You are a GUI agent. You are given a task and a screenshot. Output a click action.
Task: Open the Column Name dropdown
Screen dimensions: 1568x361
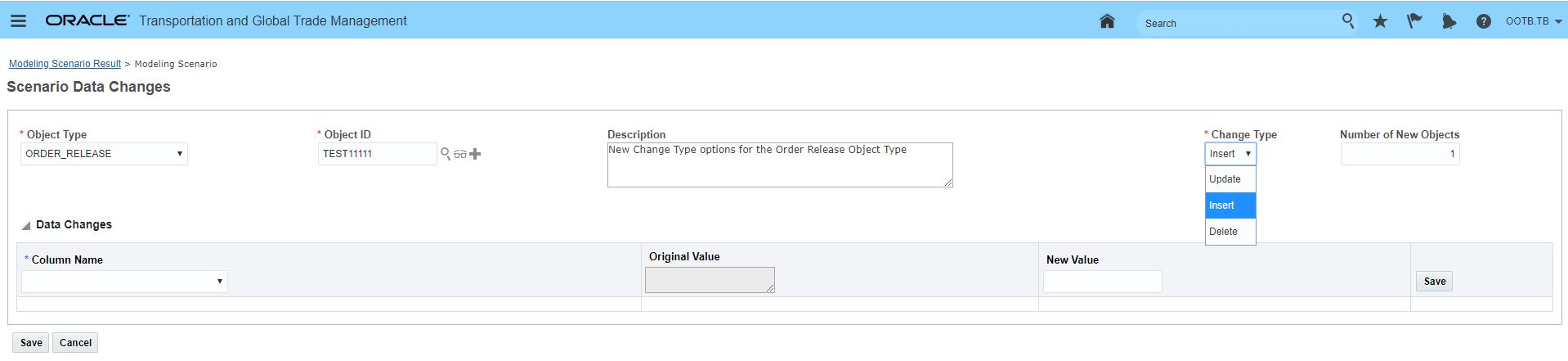124,282
